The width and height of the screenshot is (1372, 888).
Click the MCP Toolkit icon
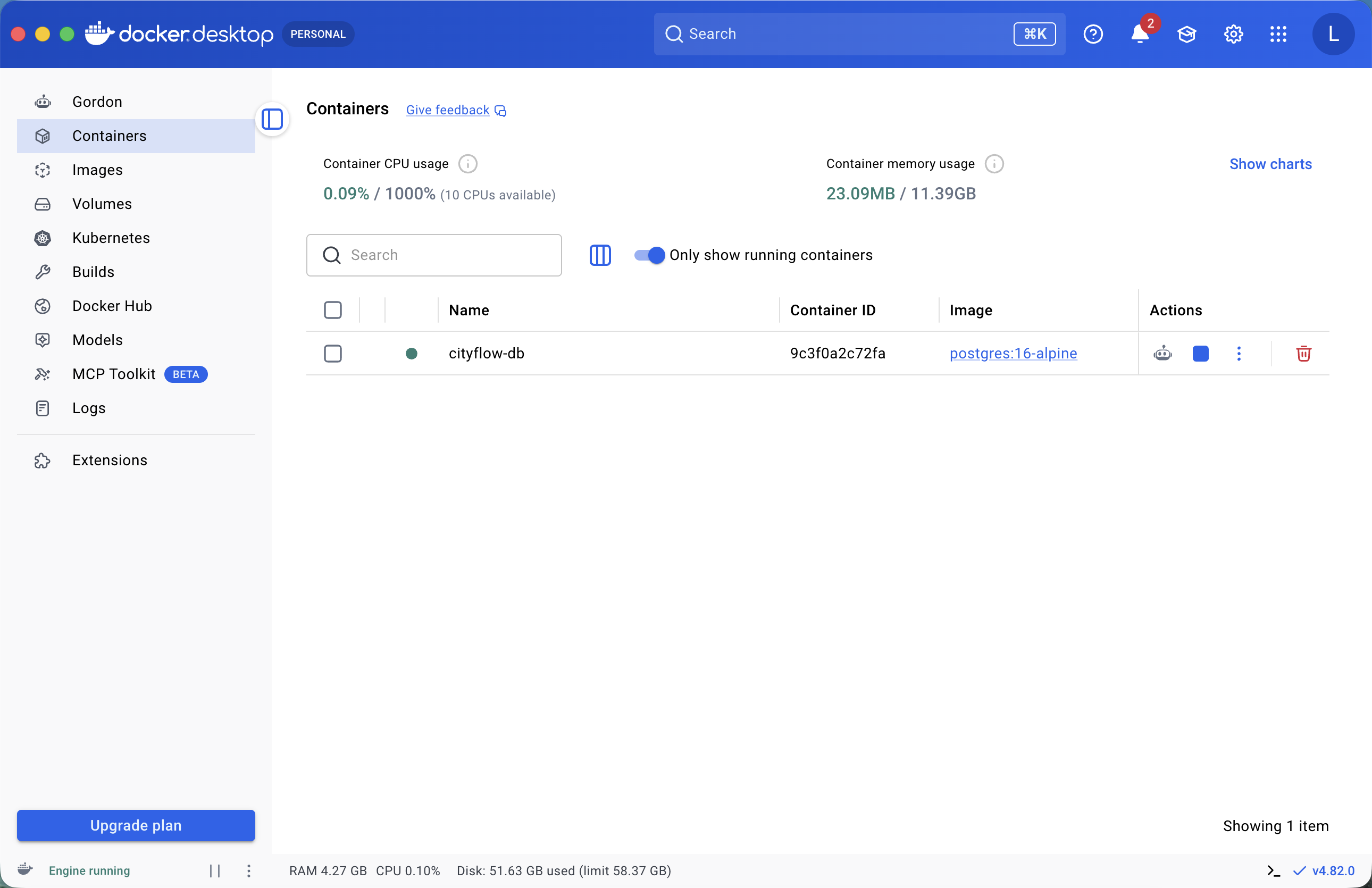43,373
